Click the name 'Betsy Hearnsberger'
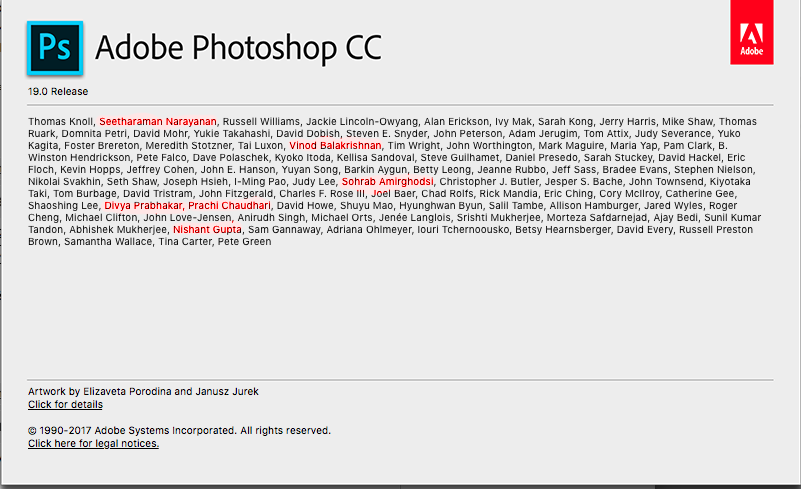The image size is (801, 489). click(563, 229)
